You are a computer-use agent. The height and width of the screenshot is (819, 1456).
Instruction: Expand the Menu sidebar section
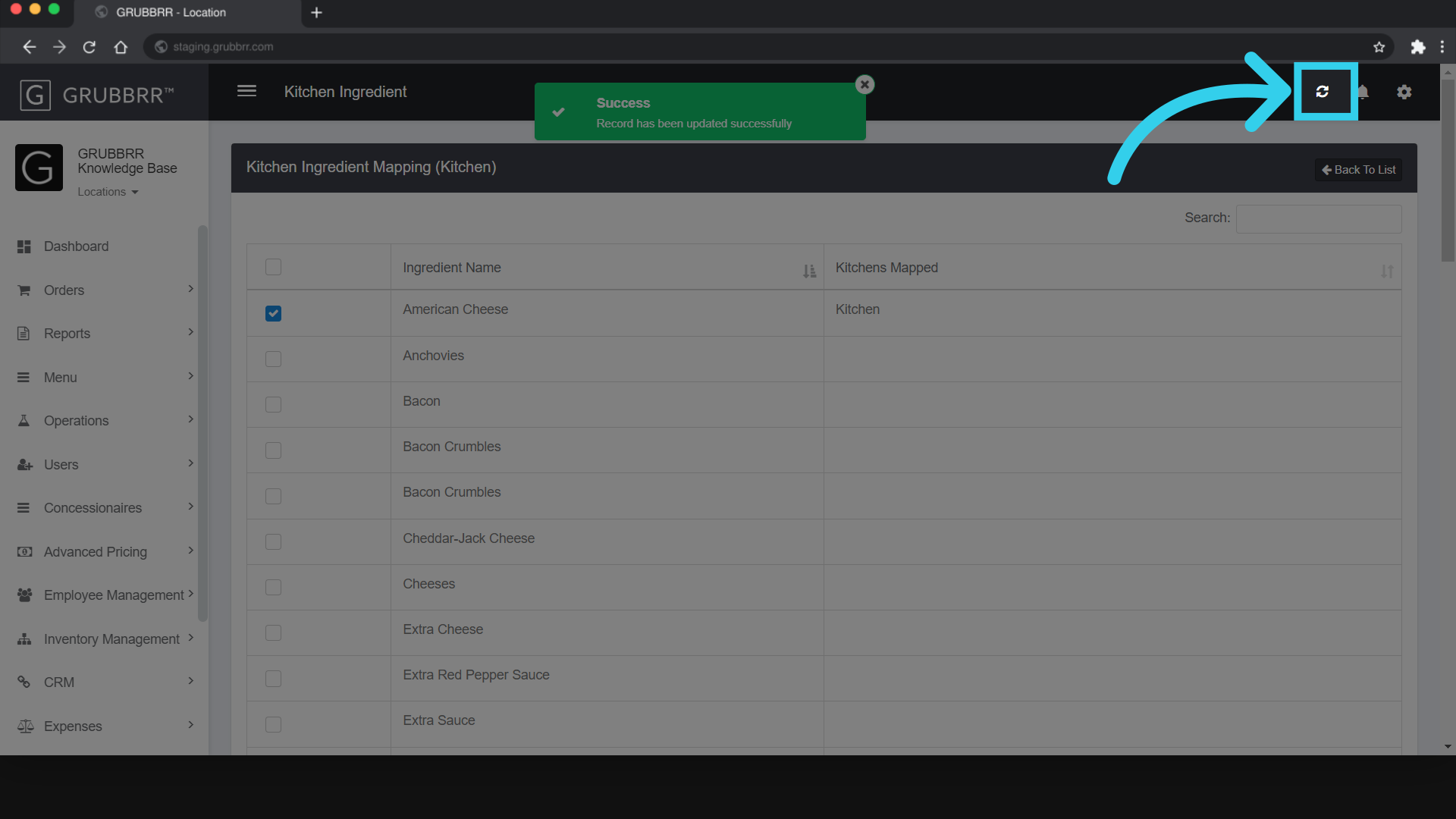pos(103,377)
